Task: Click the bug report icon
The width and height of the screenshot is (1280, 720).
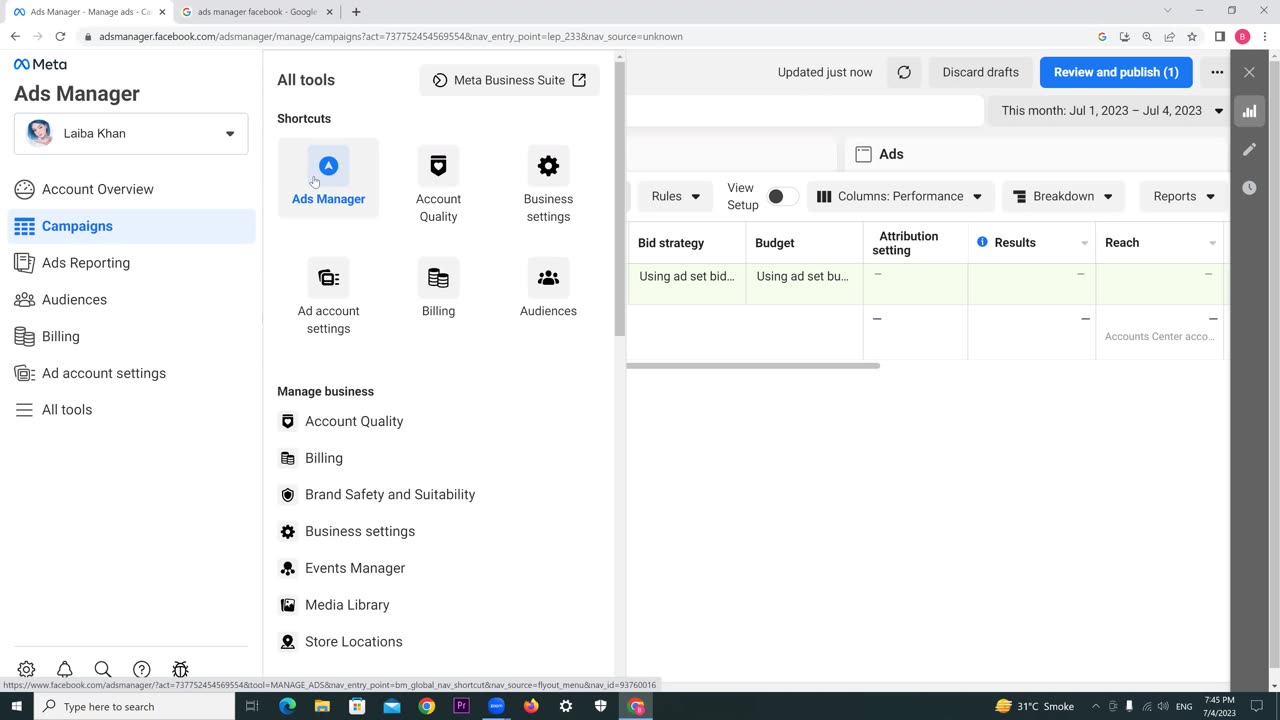Action: click(180, 669)
